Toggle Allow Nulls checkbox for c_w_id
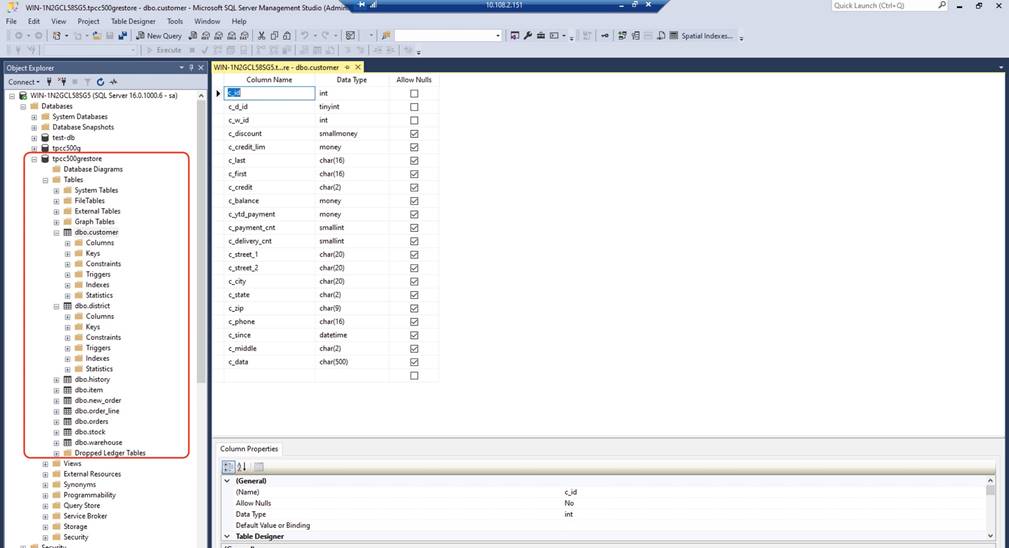 [414, 120]
